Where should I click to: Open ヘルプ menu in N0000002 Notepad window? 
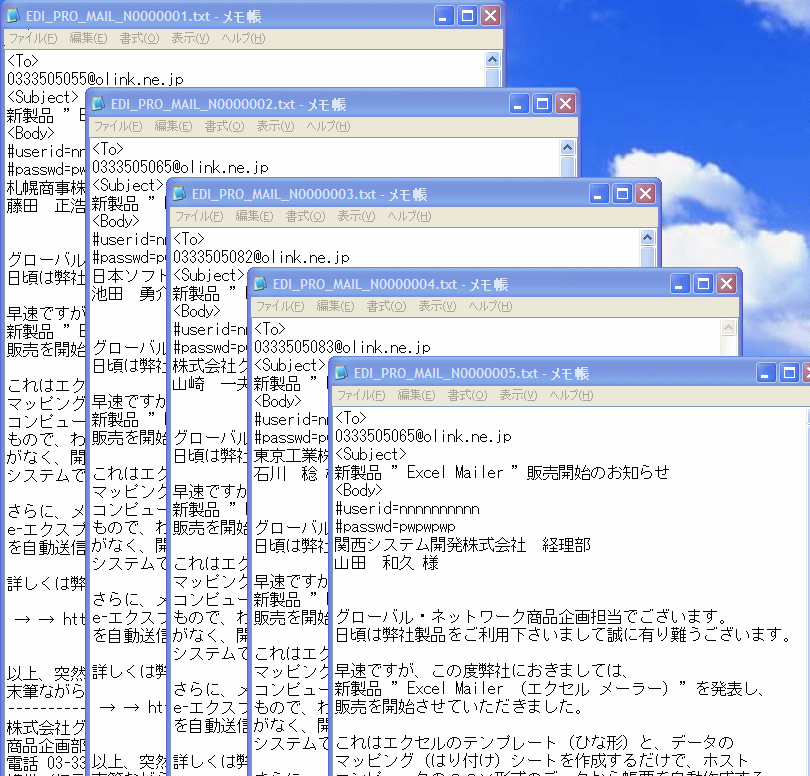coord(328,126)
